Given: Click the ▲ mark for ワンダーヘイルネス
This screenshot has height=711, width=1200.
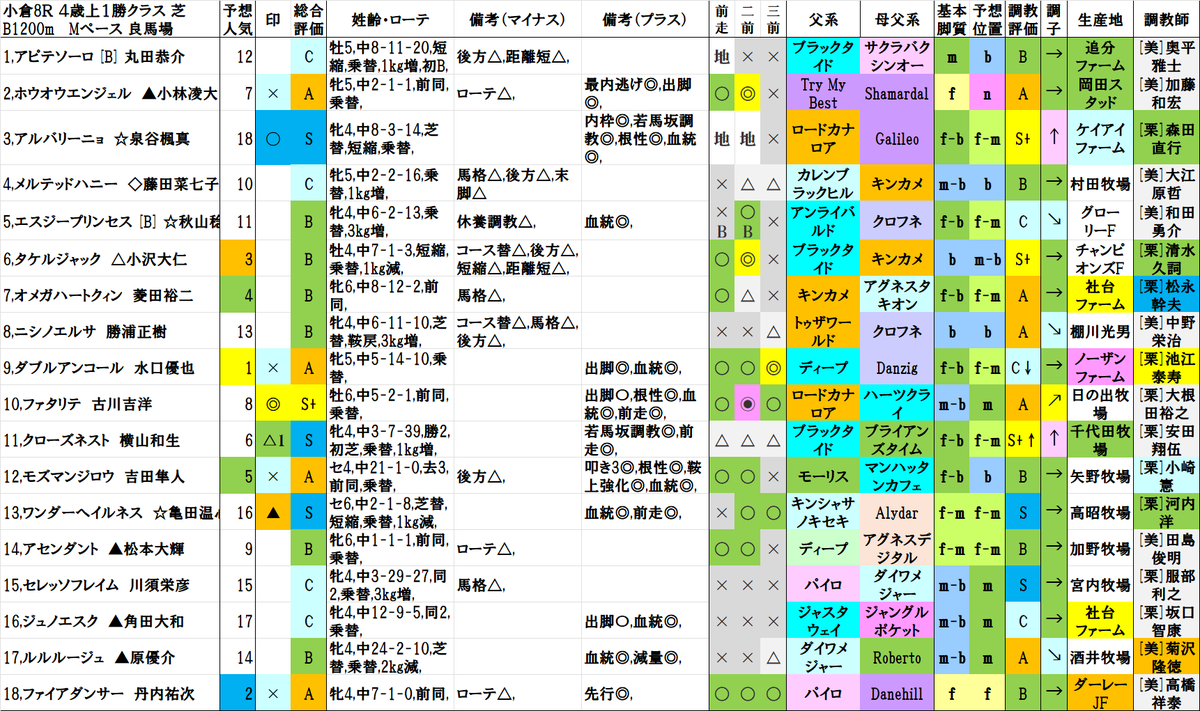Looking at the screenshot, I should click(274, 512).
